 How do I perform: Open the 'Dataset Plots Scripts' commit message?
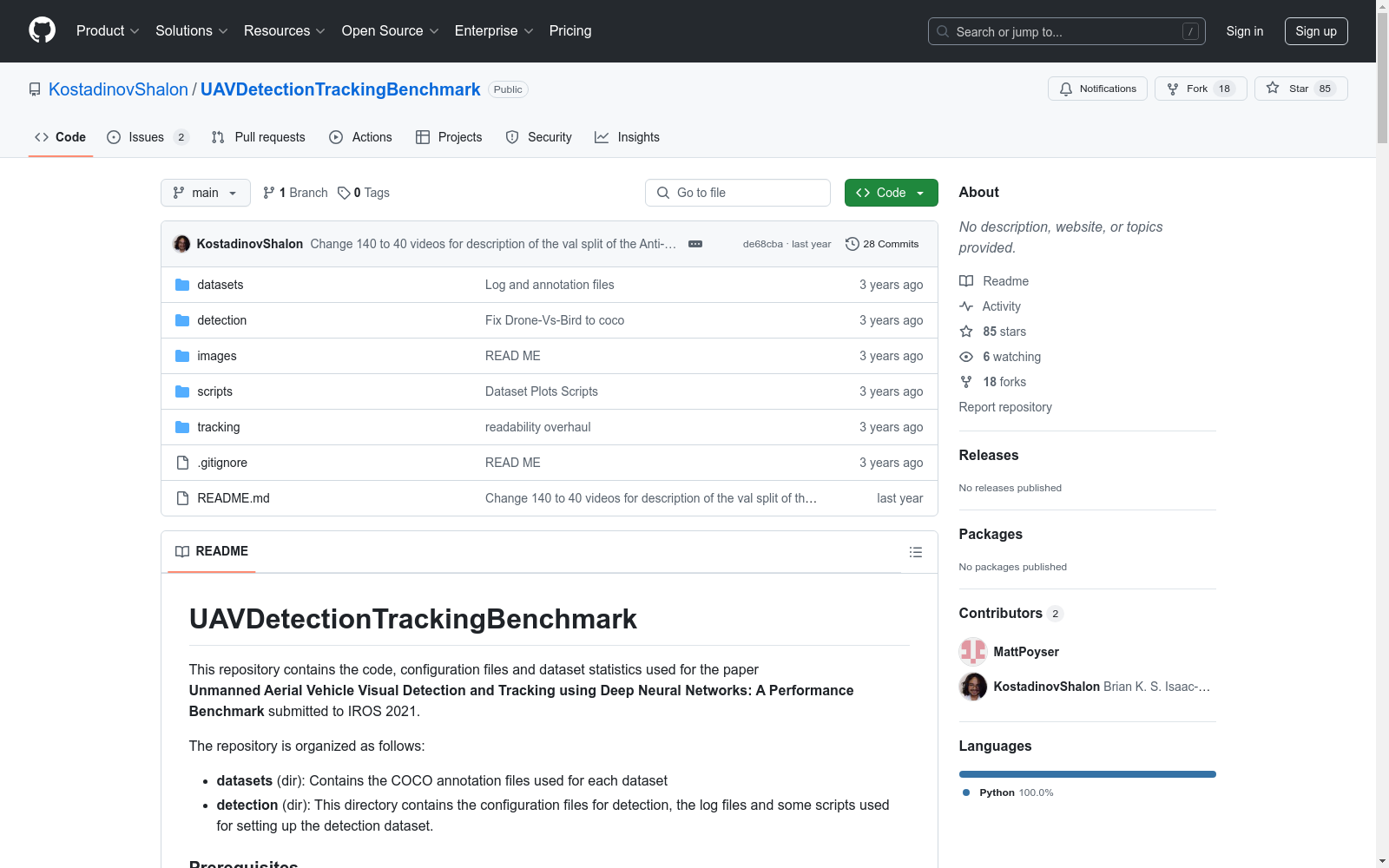[542, 391]
